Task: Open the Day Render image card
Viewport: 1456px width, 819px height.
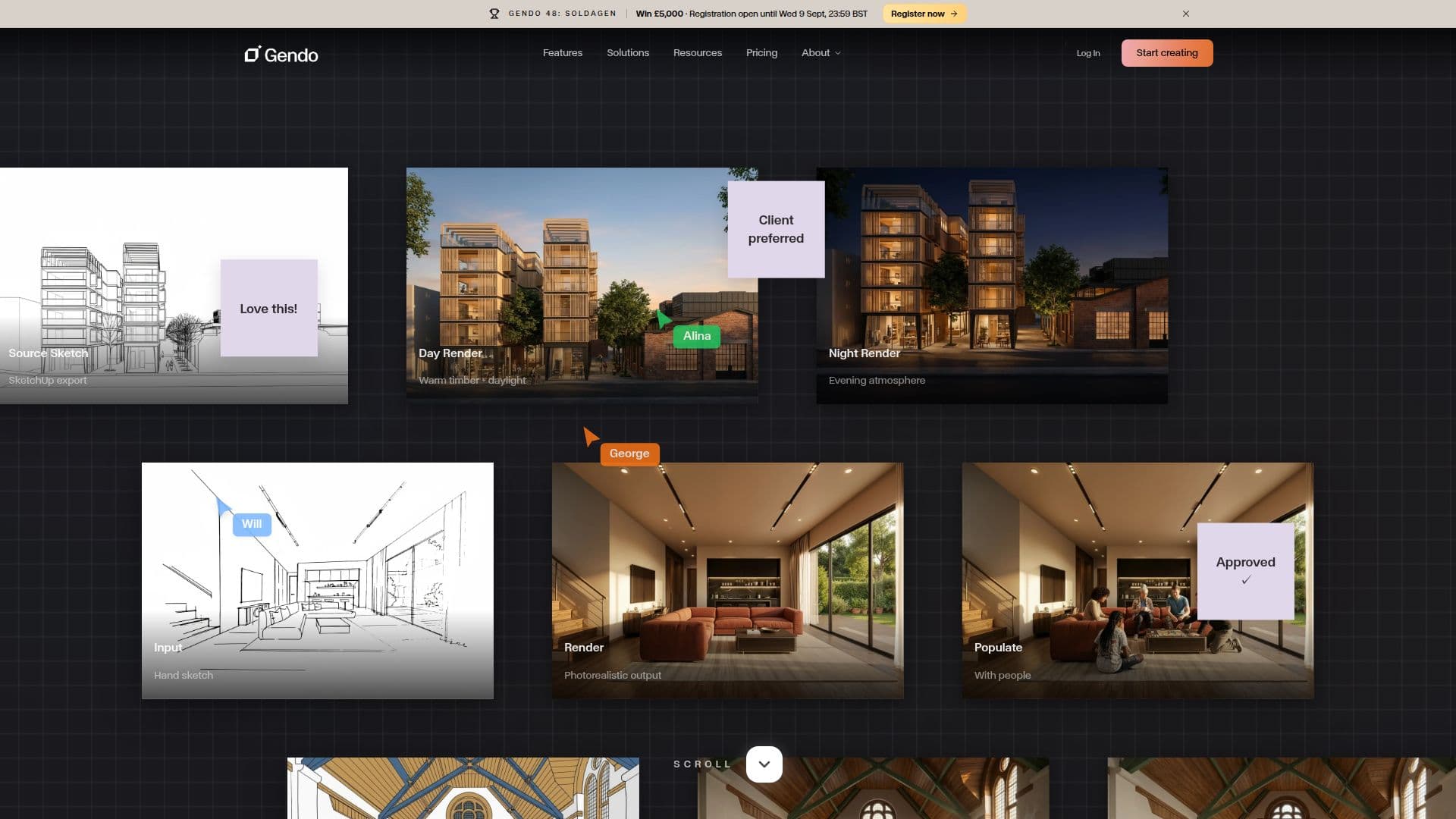Action: point(582,286)
